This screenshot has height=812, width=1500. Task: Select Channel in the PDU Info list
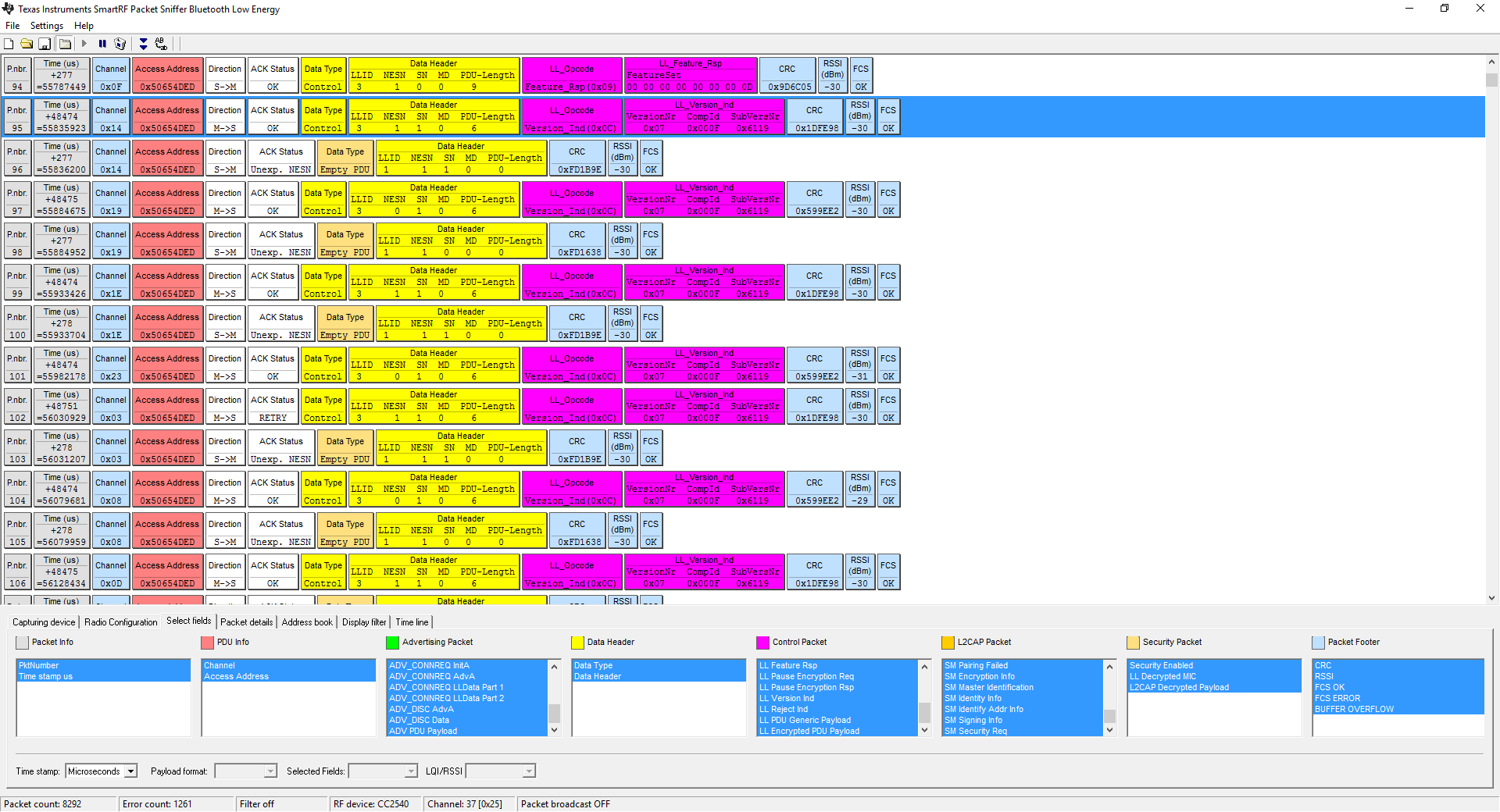tap(288, 666)
